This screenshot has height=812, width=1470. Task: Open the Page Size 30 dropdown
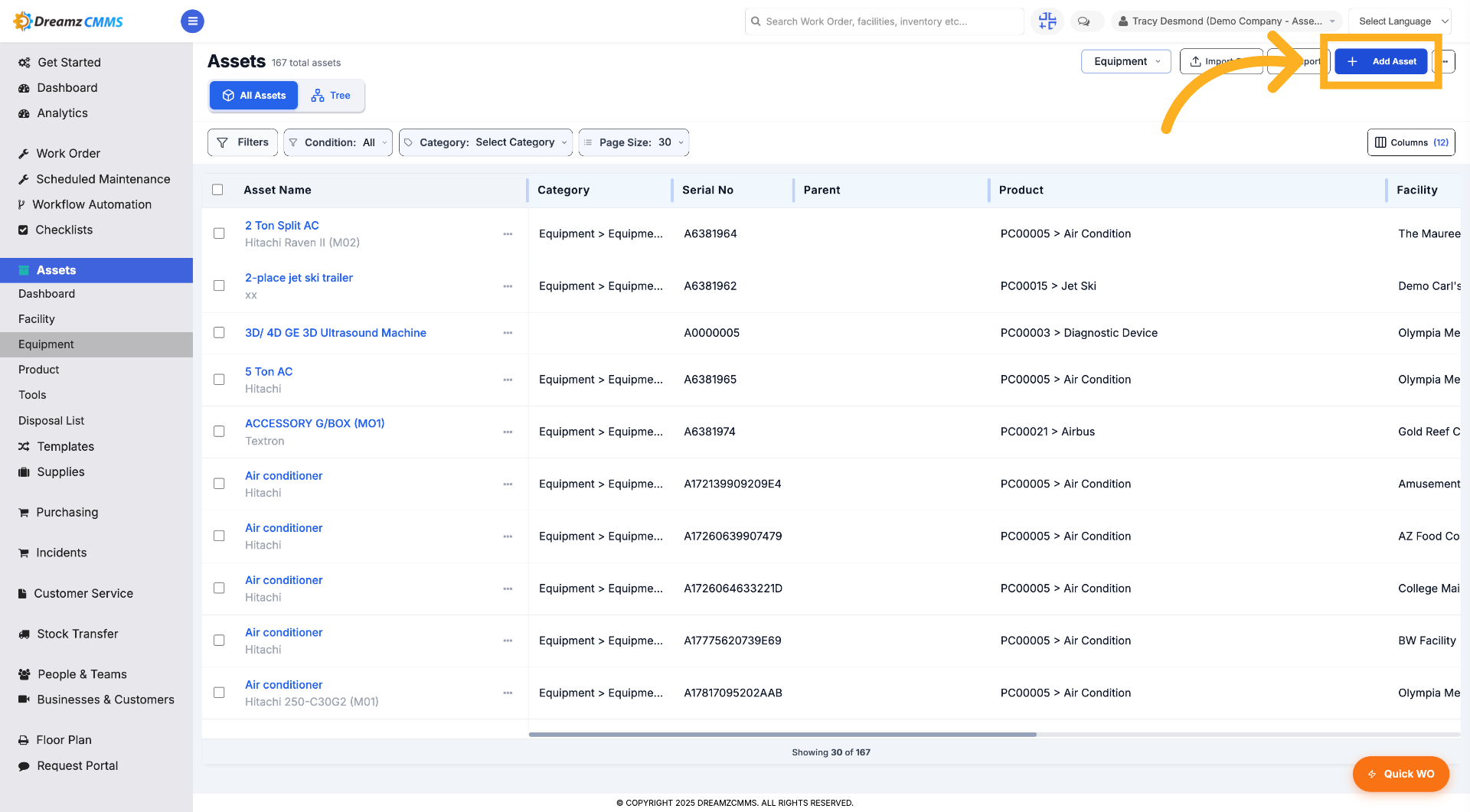(x=633, y=142)
